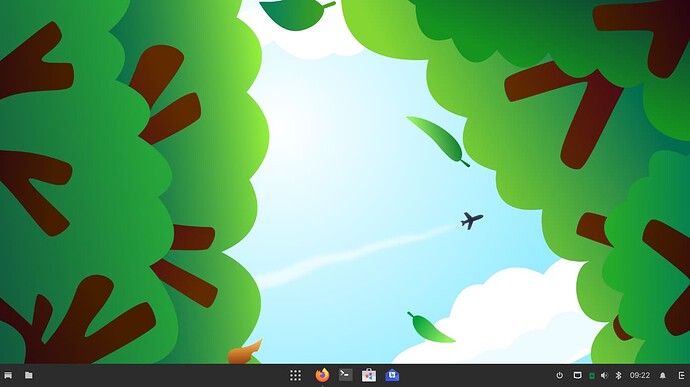The image size is (690, 387).
Task: Open the applications grid launcher
Action: point(295,375)
